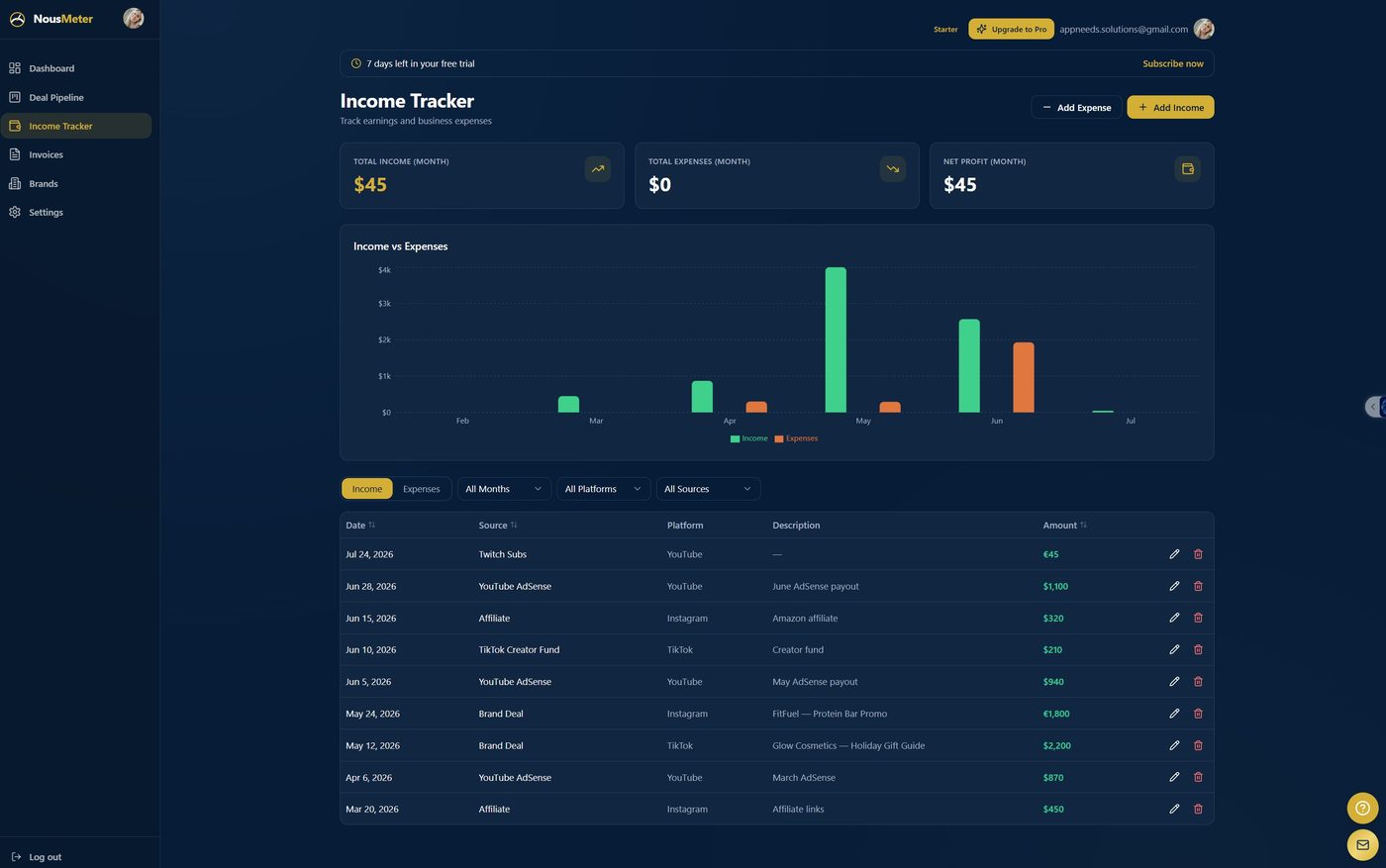Edit the March AdSense entry
Screen dimensions: 1386x868
coord(1174,777)
